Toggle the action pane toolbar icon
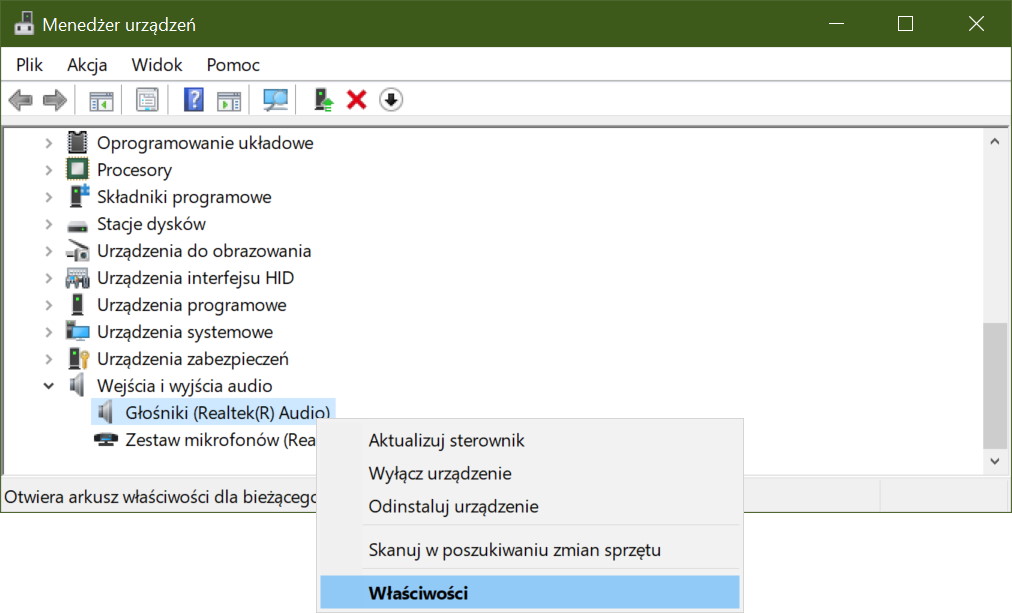 229,101
